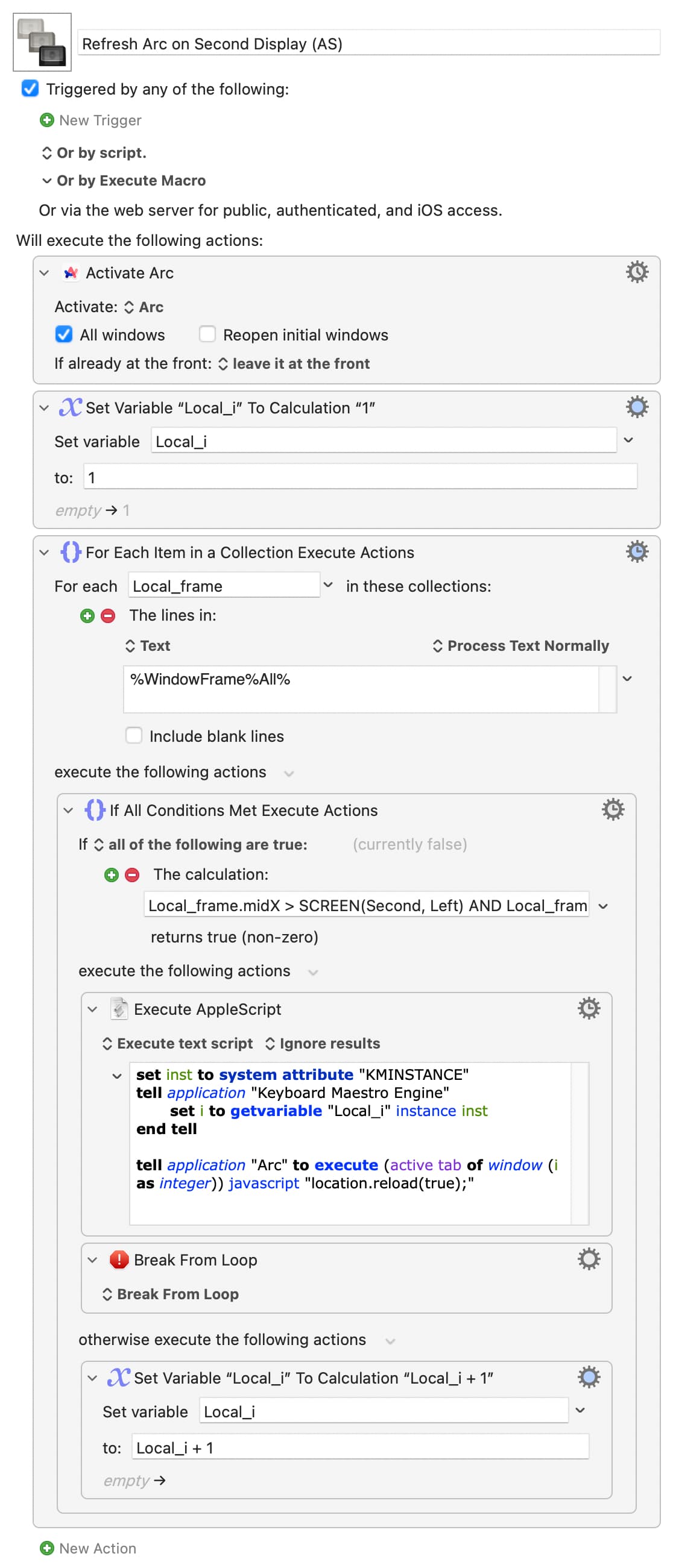Screen dimensions: 673x1568
Task: Open gear menu for Activate Arc action
Action: point(636,272)
